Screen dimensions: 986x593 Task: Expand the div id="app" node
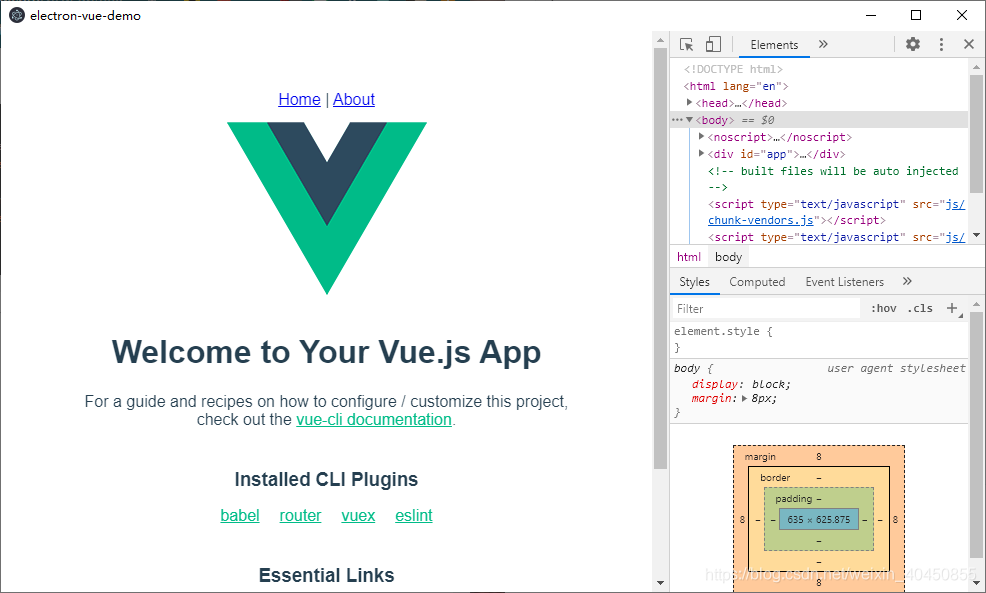[701, 153]
